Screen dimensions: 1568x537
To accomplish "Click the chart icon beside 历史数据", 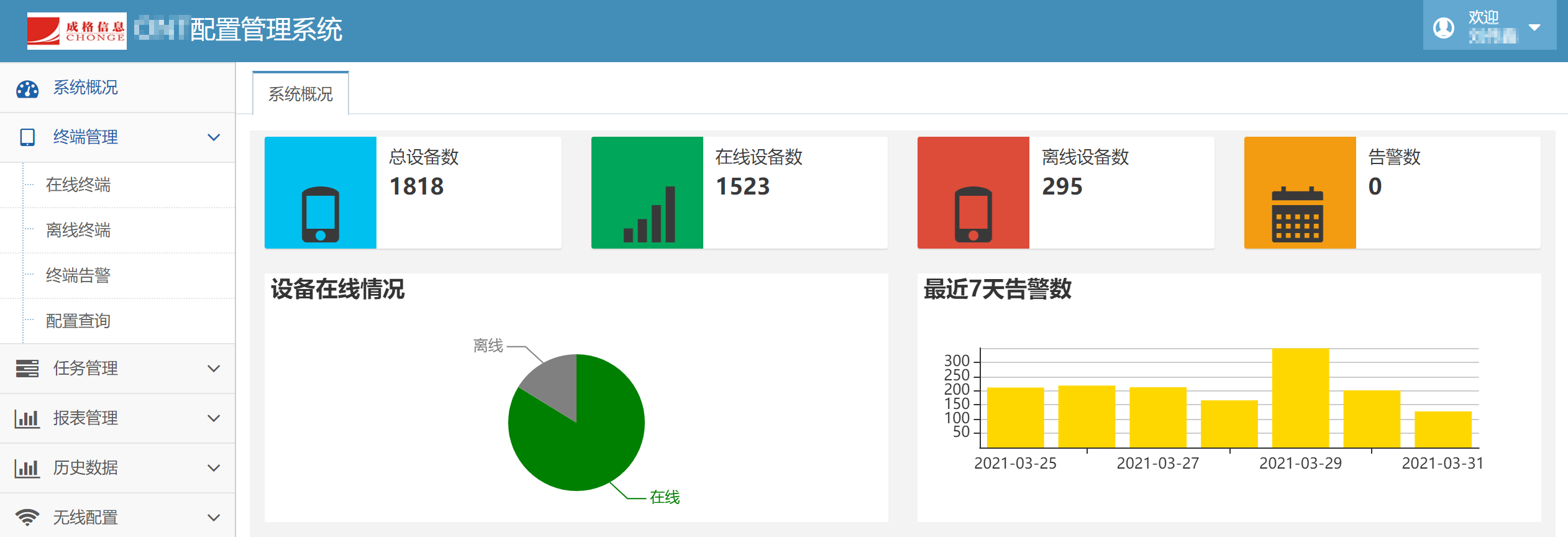I will tap(27, 468).
